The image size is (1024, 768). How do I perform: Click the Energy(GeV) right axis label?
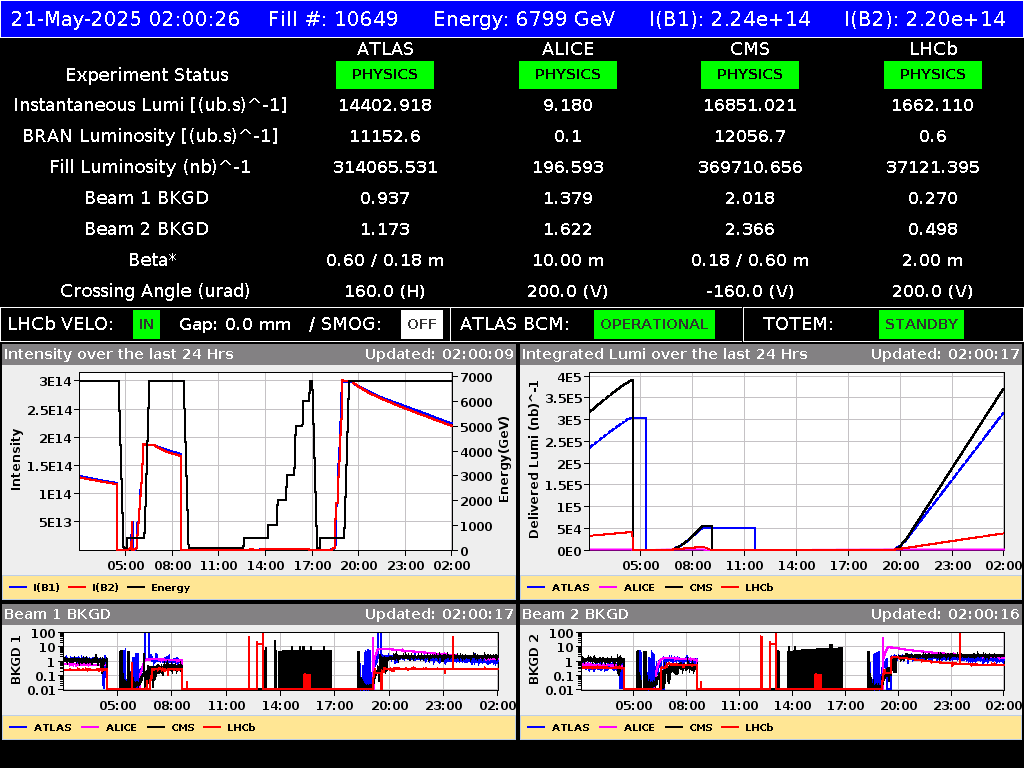point(504,460)
